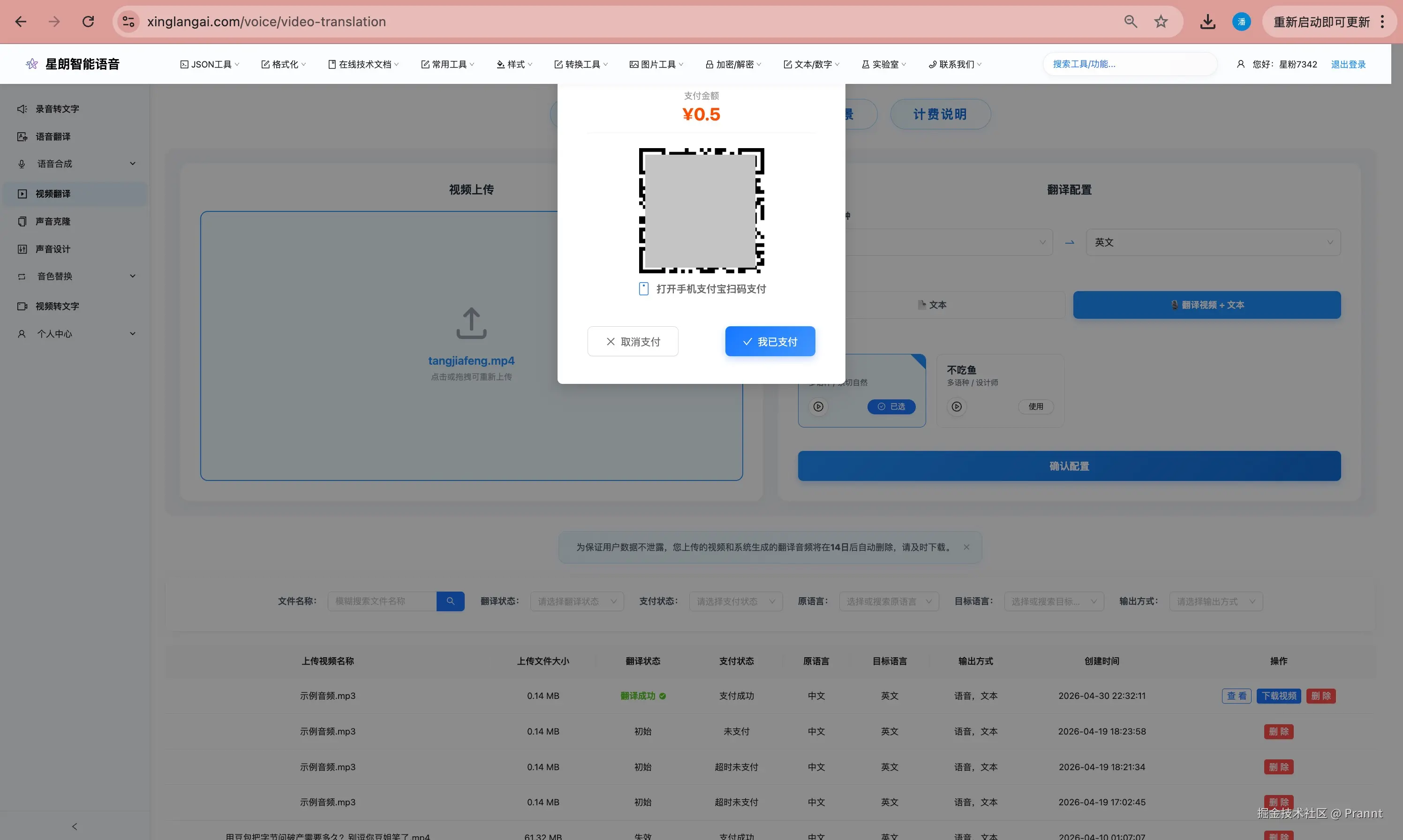Image resolution: width=1403 pixels, height=840 pixels.
Task: Open the 支付状态 filter dropdown
Action: click(x=735, y=601)
